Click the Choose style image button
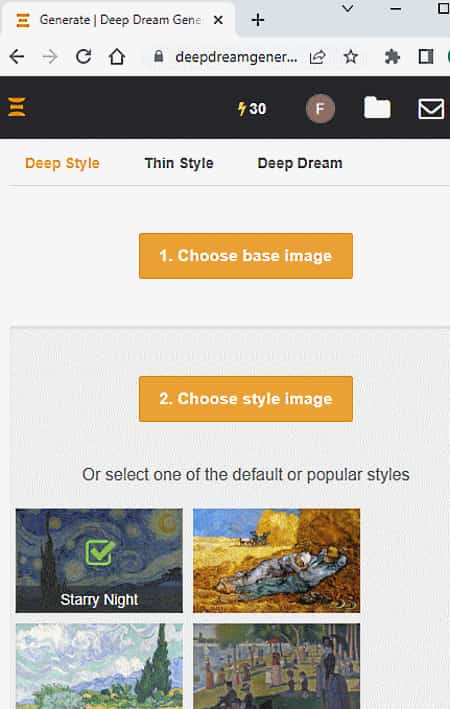The image size is (450, 709). 246,399
